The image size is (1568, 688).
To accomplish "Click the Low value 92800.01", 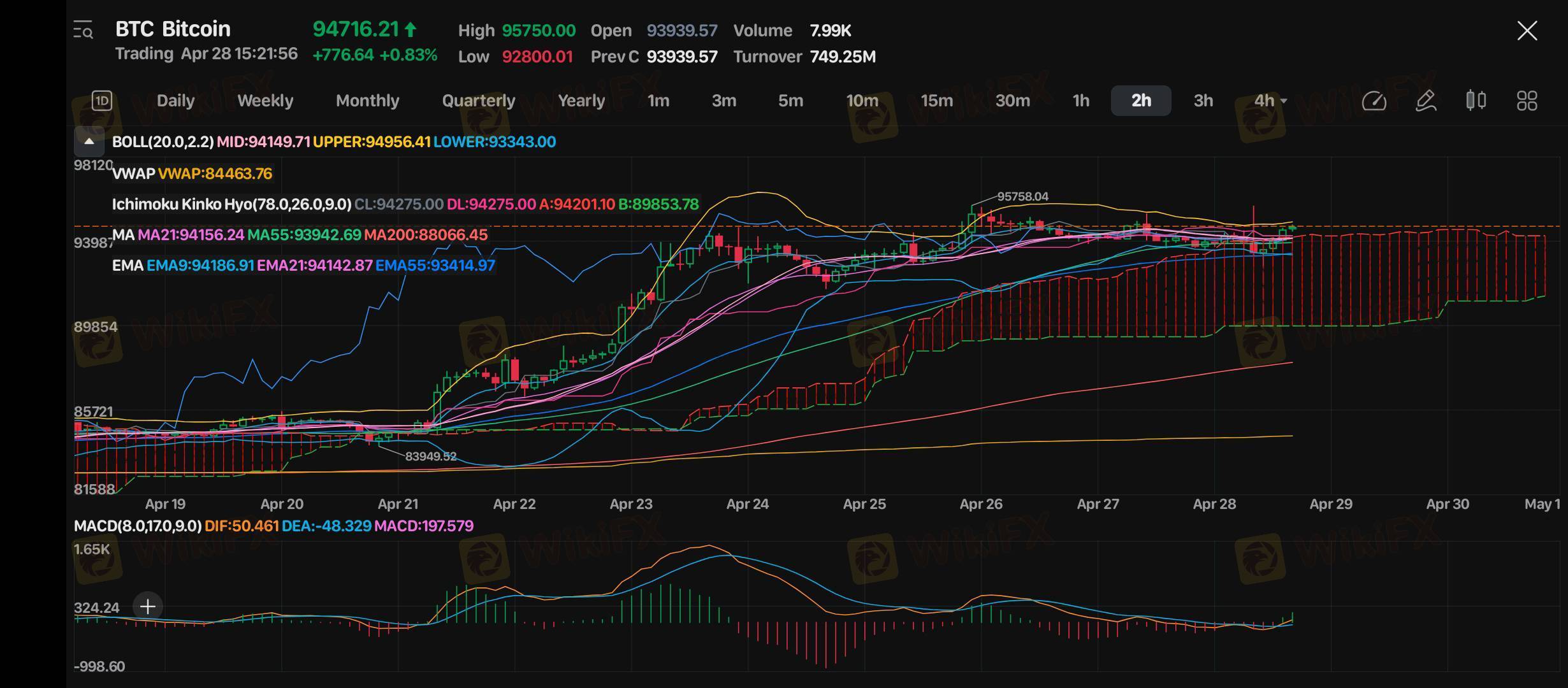I will tap(537, 57).
